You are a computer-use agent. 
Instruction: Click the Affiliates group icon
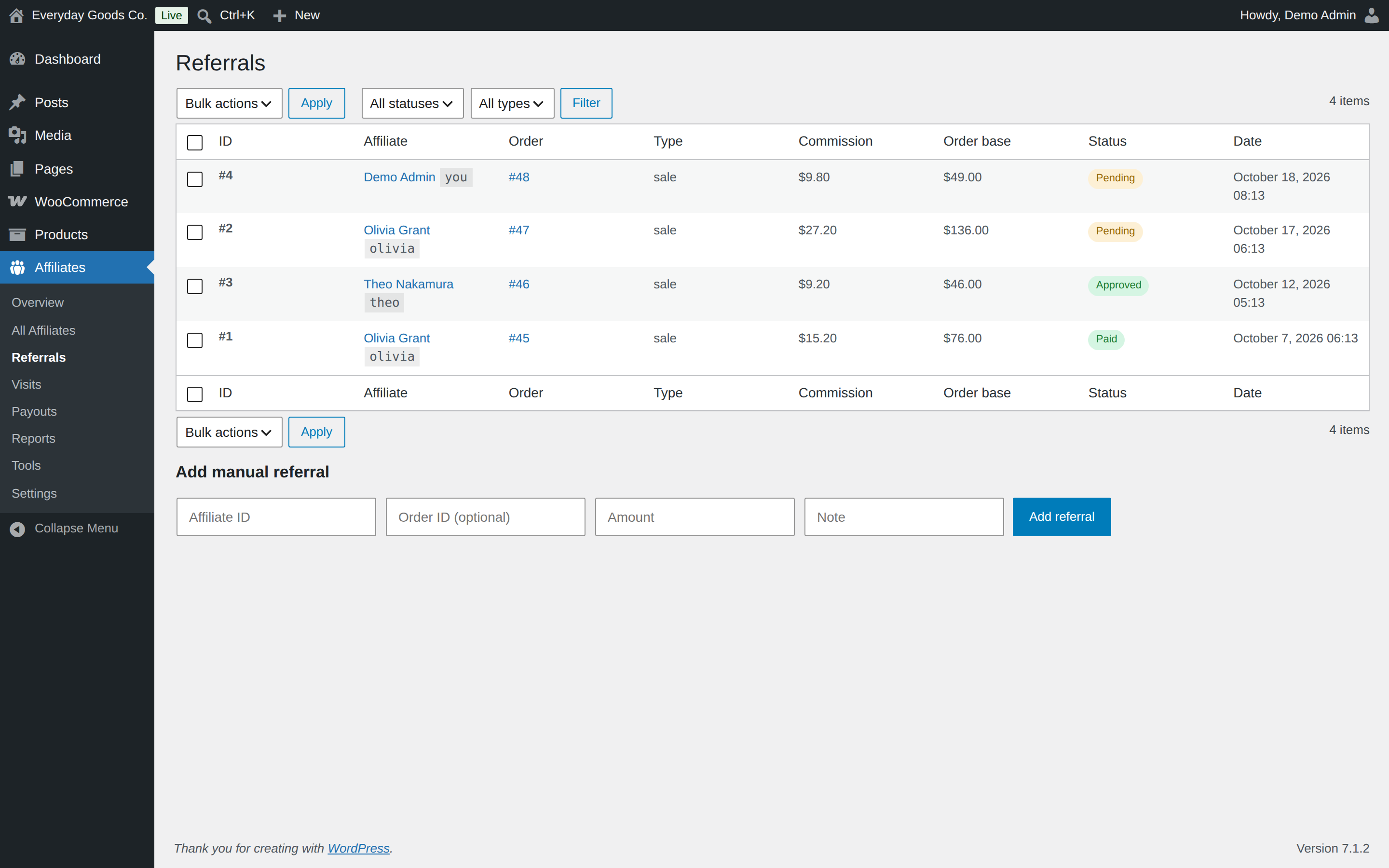point(18,268)
